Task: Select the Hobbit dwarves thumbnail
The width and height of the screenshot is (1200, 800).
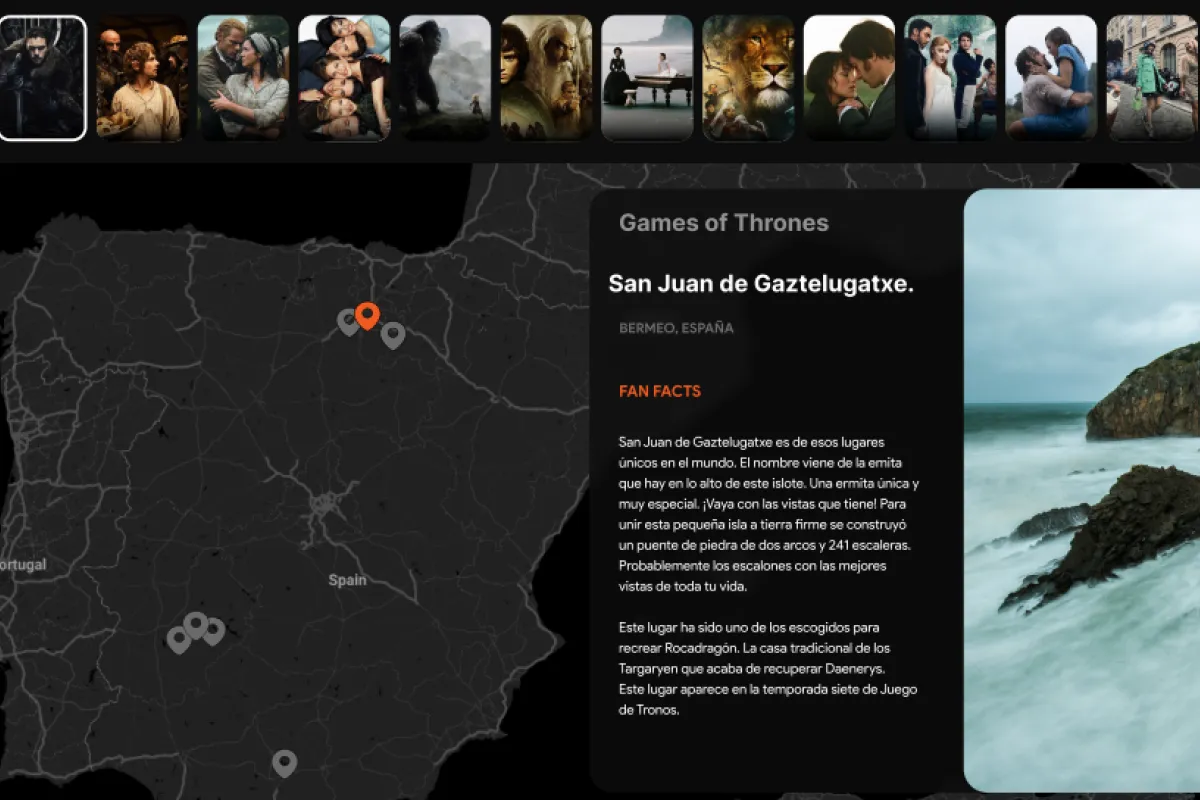Action: pos(143,78)
